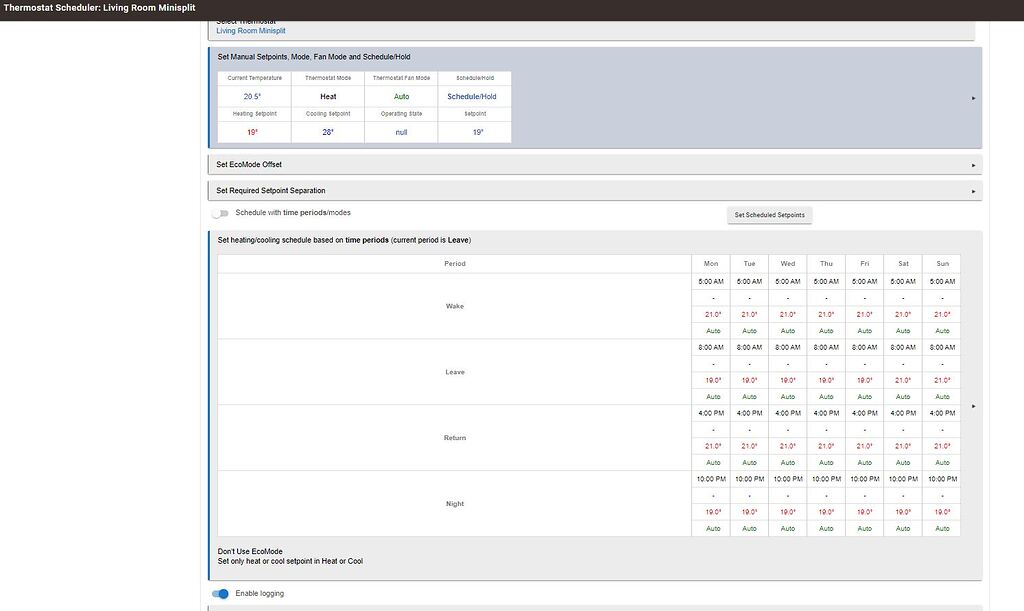The image size is (1024, 611).
Task: Disable the Enable logging toggle
Action: coord(218,593)
